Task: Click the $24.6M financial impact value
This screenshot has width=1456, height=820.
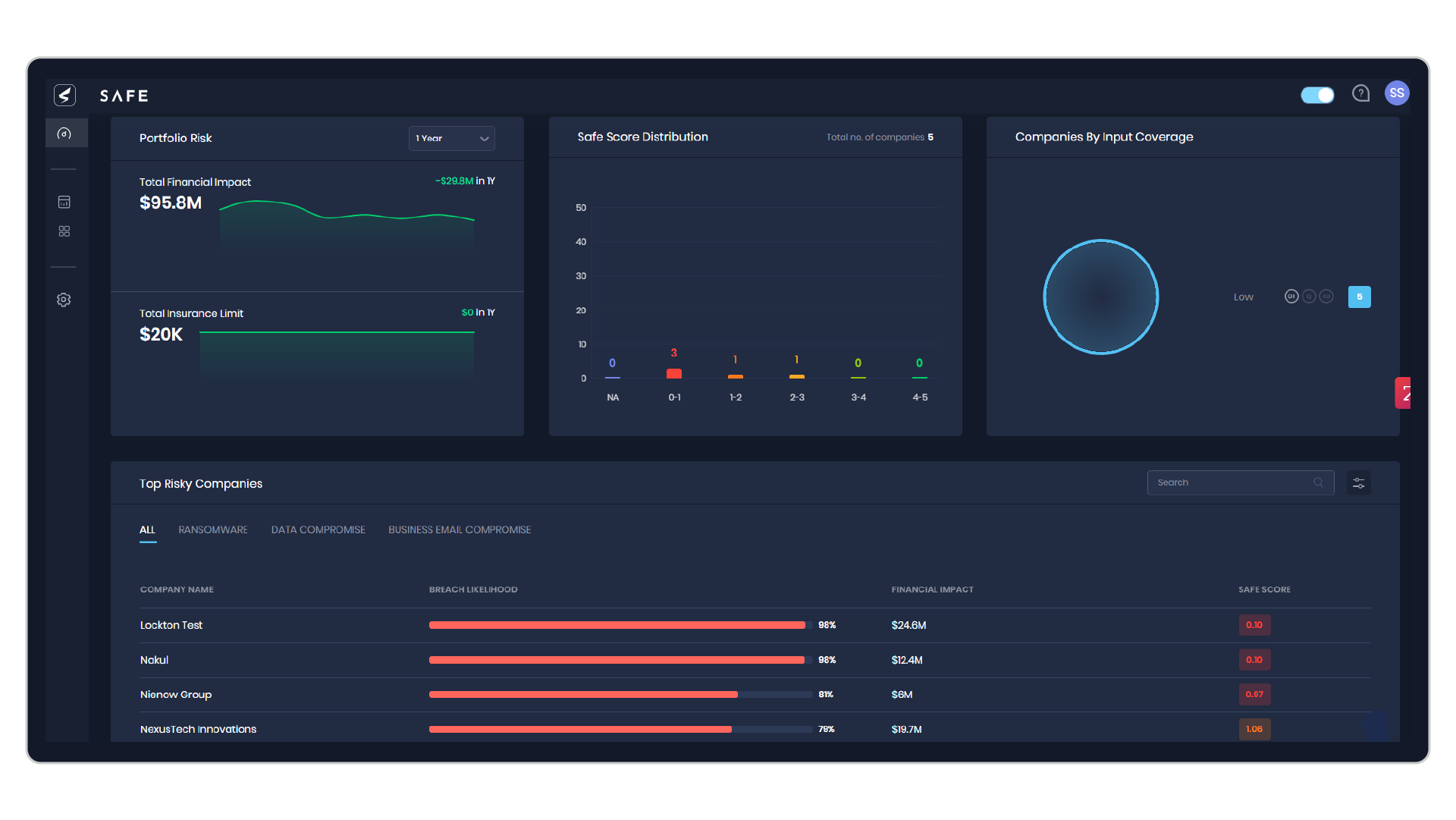Action: (x=908, y=625)
